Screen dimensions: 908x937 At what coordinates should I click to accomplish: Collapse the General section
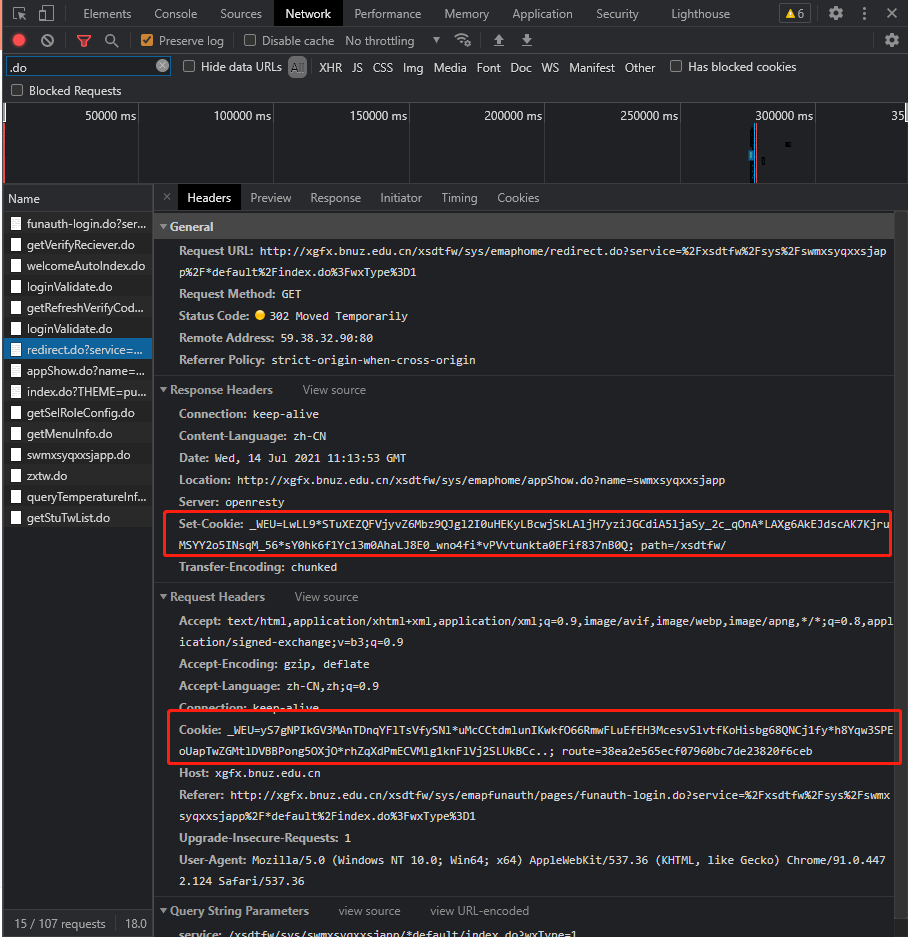pos(164,226)
